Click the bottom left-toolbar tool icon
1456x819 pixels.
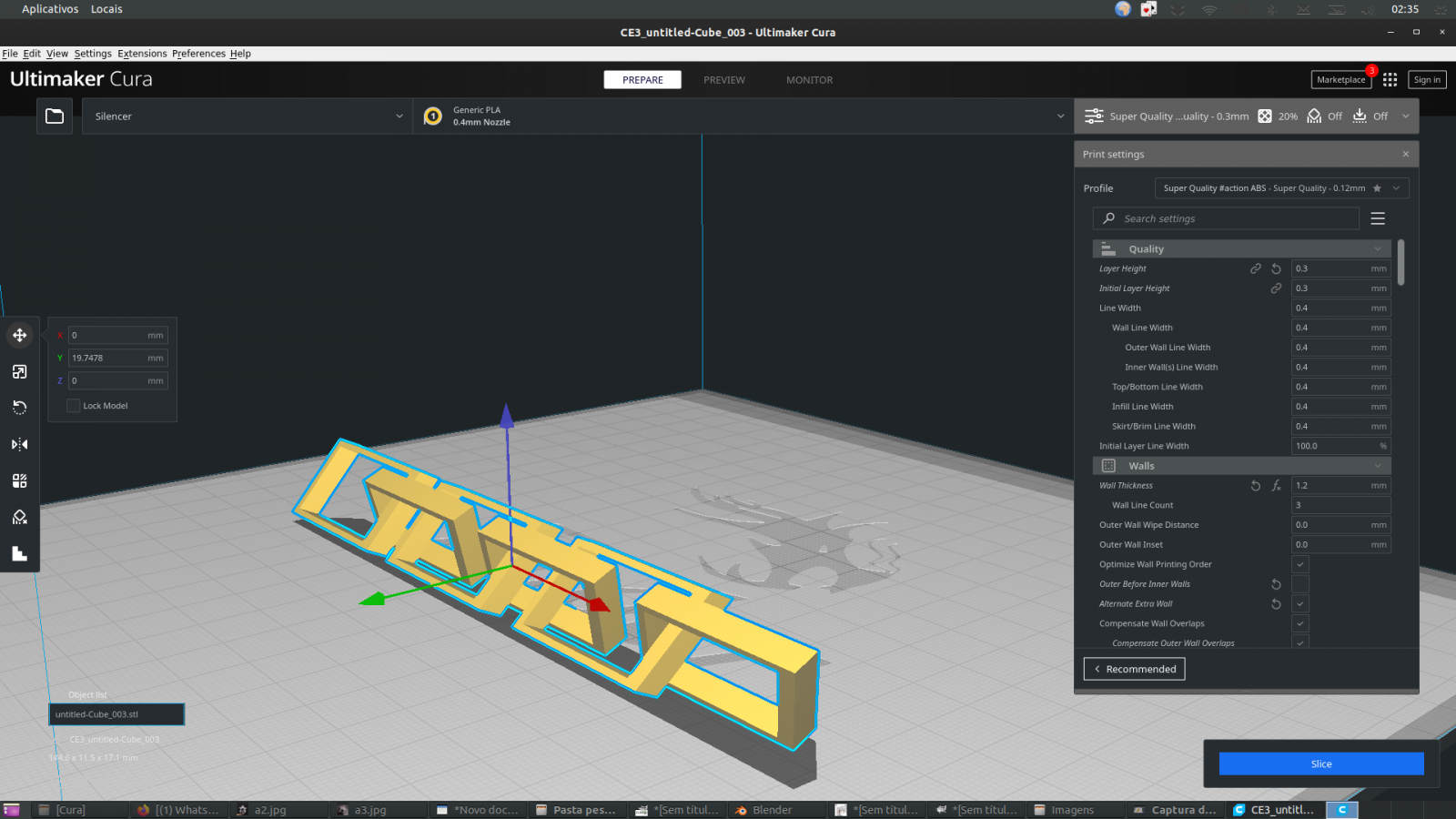19,553
